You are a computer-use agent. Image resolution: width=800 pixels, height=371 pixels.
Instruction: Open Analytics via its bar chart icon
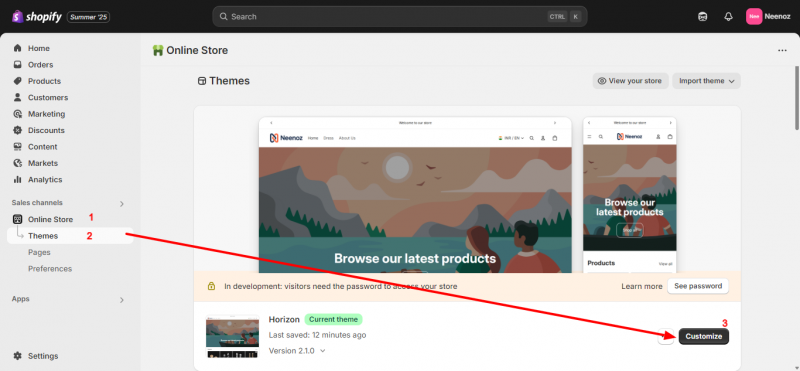18,179
